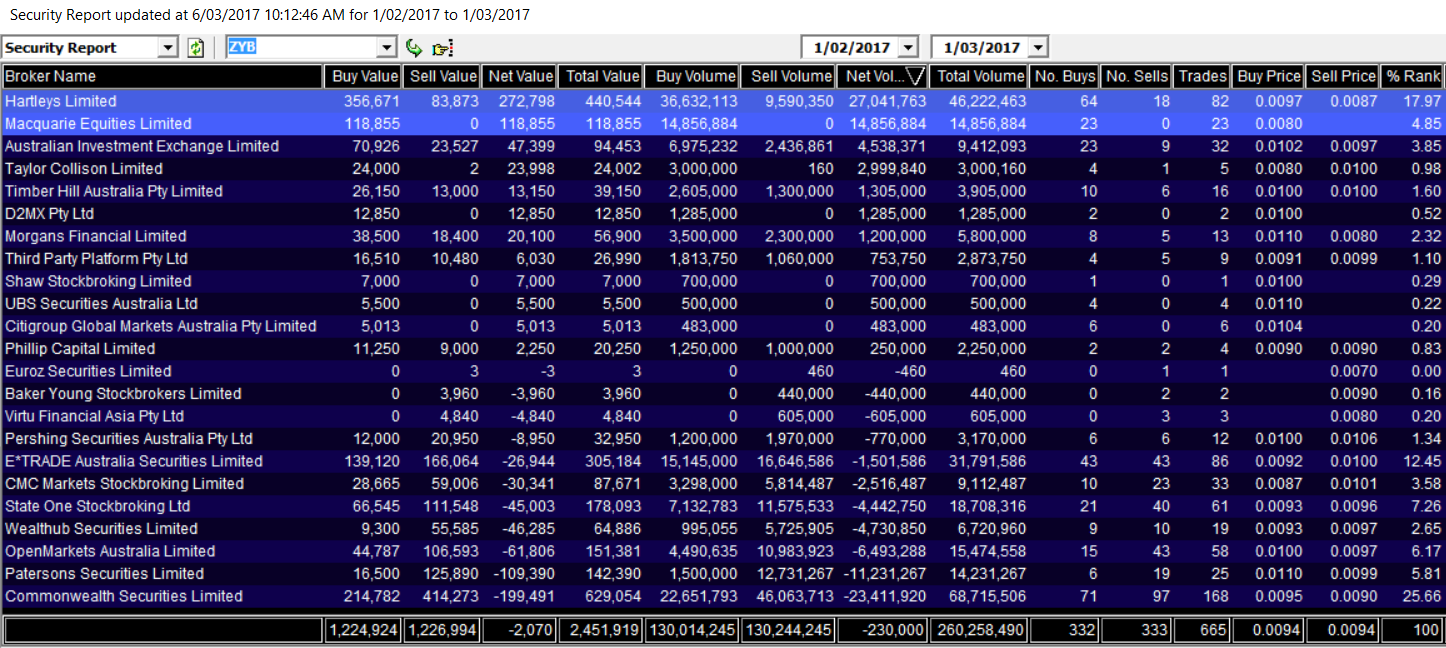This screenshot has width=1446, height=648.
Task: Sort by Sell Value column header
Action: 442,76
